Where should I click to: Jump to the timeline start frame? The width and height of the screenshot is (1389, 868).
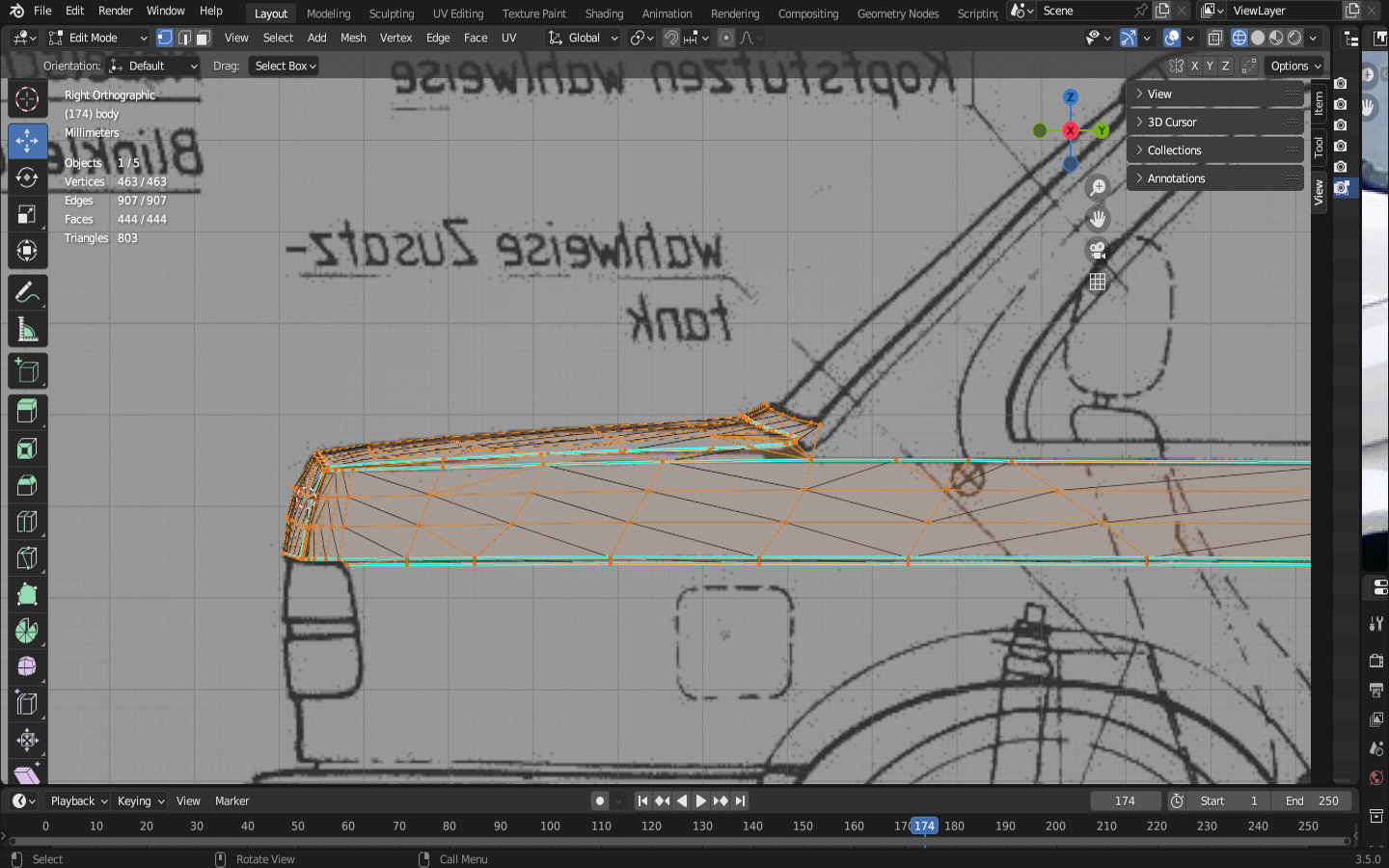click(x=642, y=800)
